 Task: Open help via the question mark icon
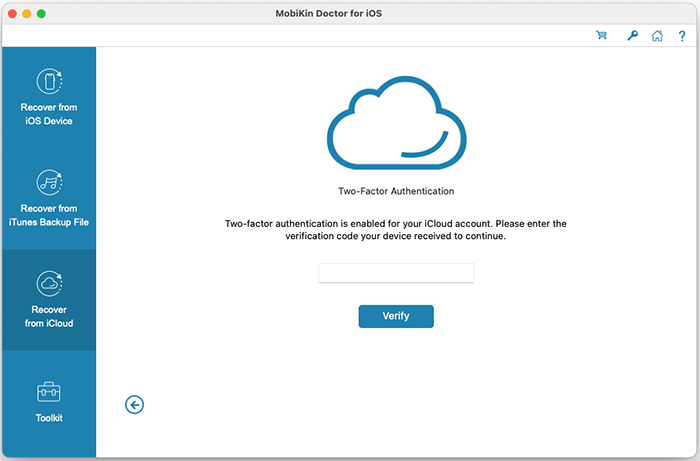coord(682,36)
